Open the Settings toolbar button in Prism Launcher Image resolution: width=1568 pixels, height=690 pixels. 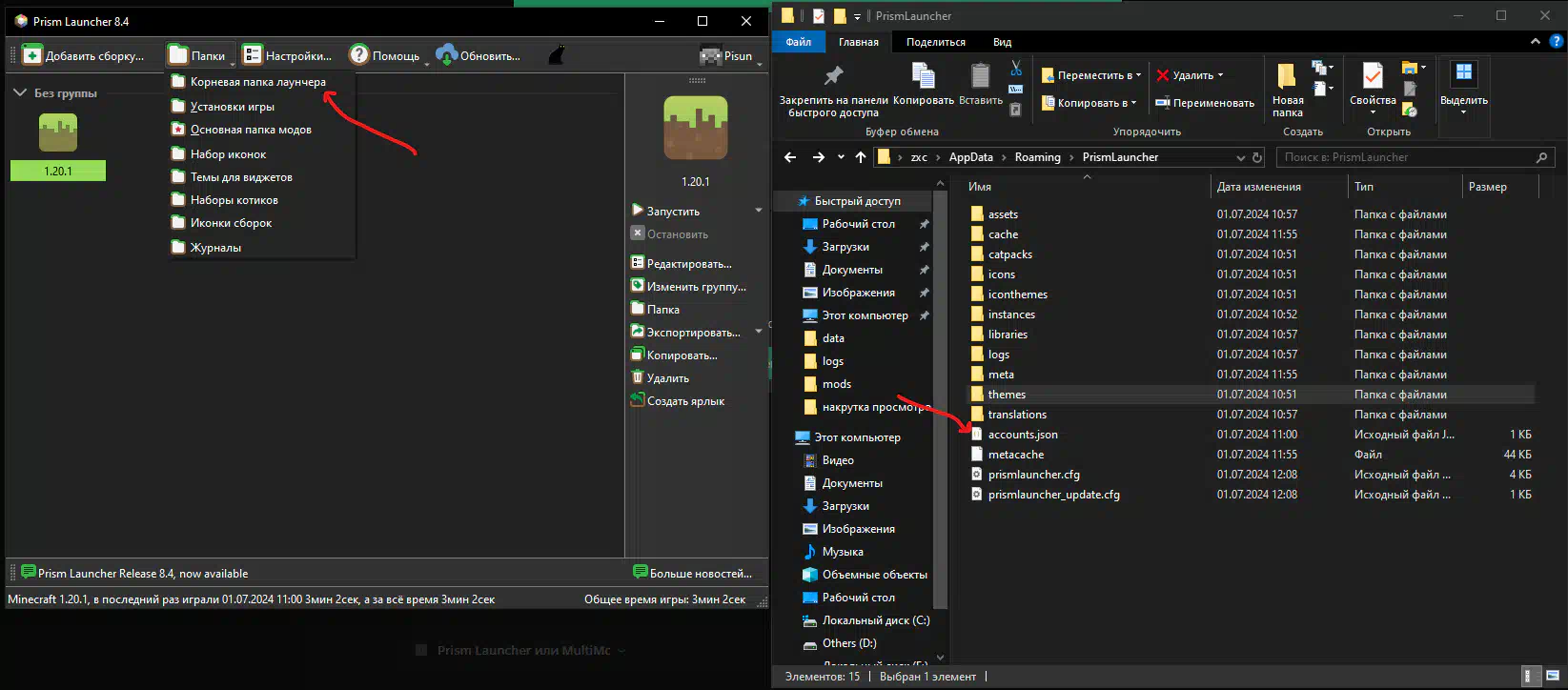coord(286,55)
